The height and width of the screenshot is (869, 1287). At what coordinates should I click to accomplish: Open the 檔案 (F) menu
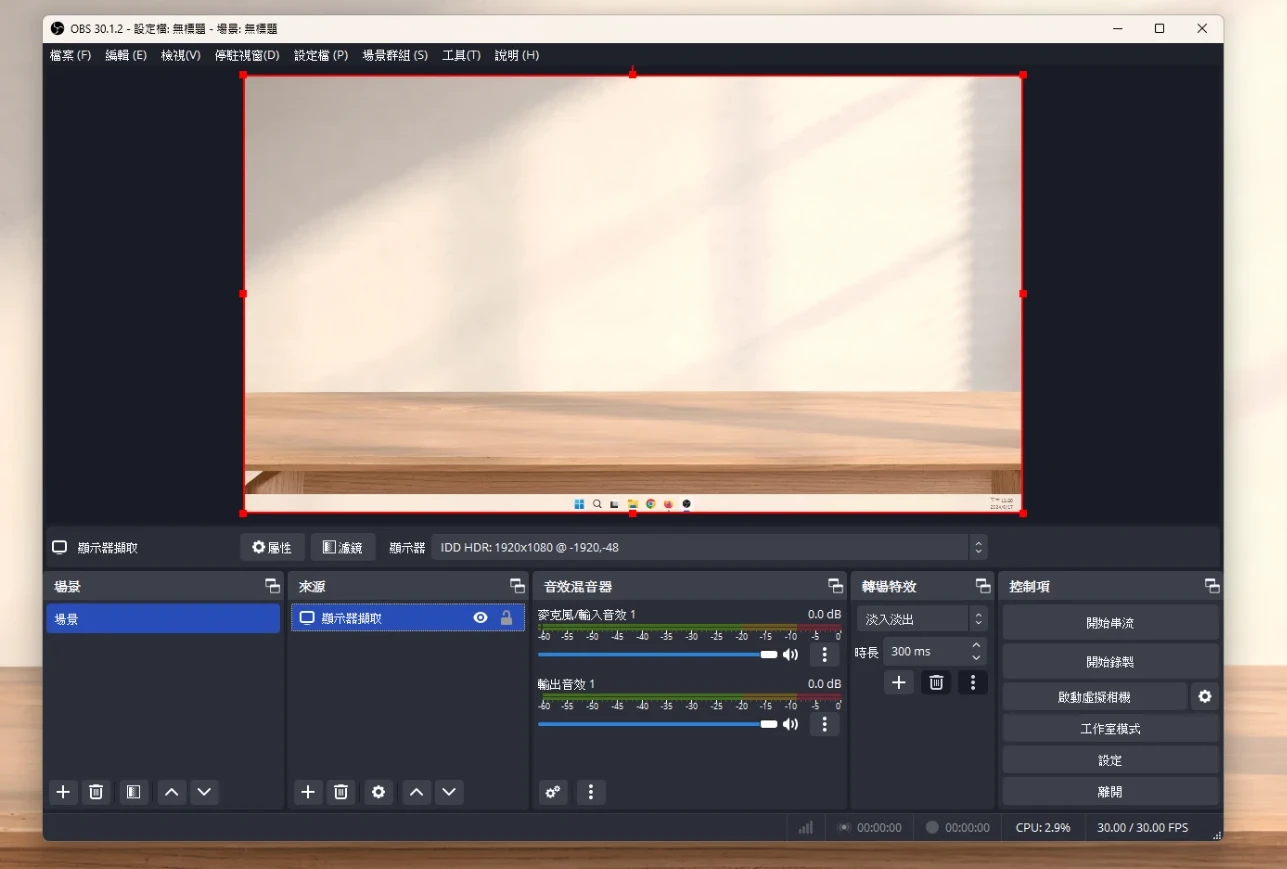point(70,55)
